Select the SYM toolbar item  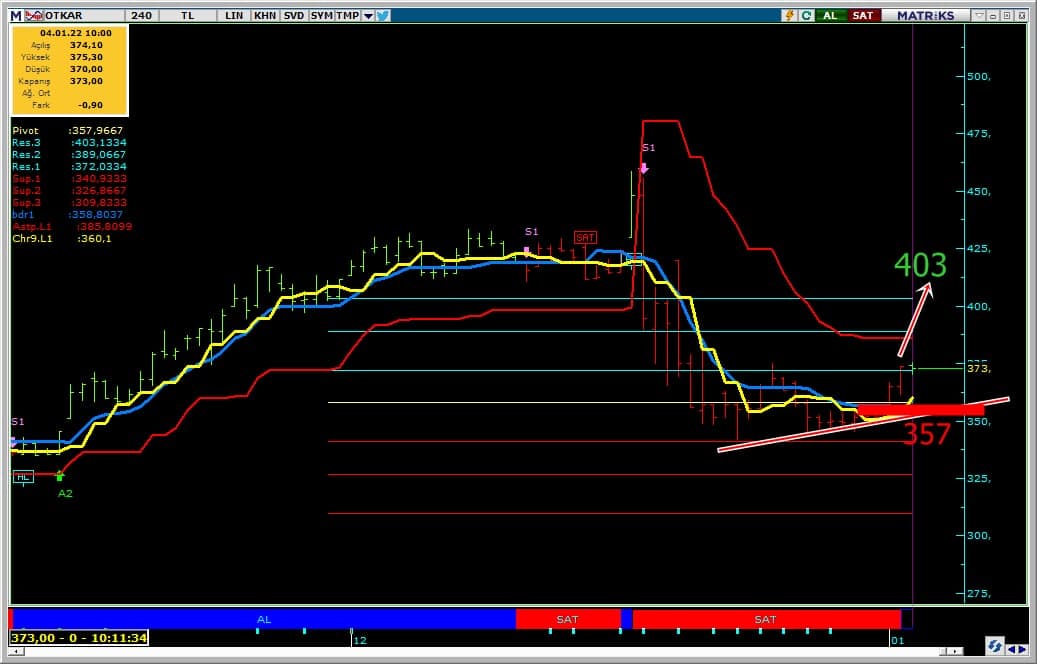tap(321, 15)
